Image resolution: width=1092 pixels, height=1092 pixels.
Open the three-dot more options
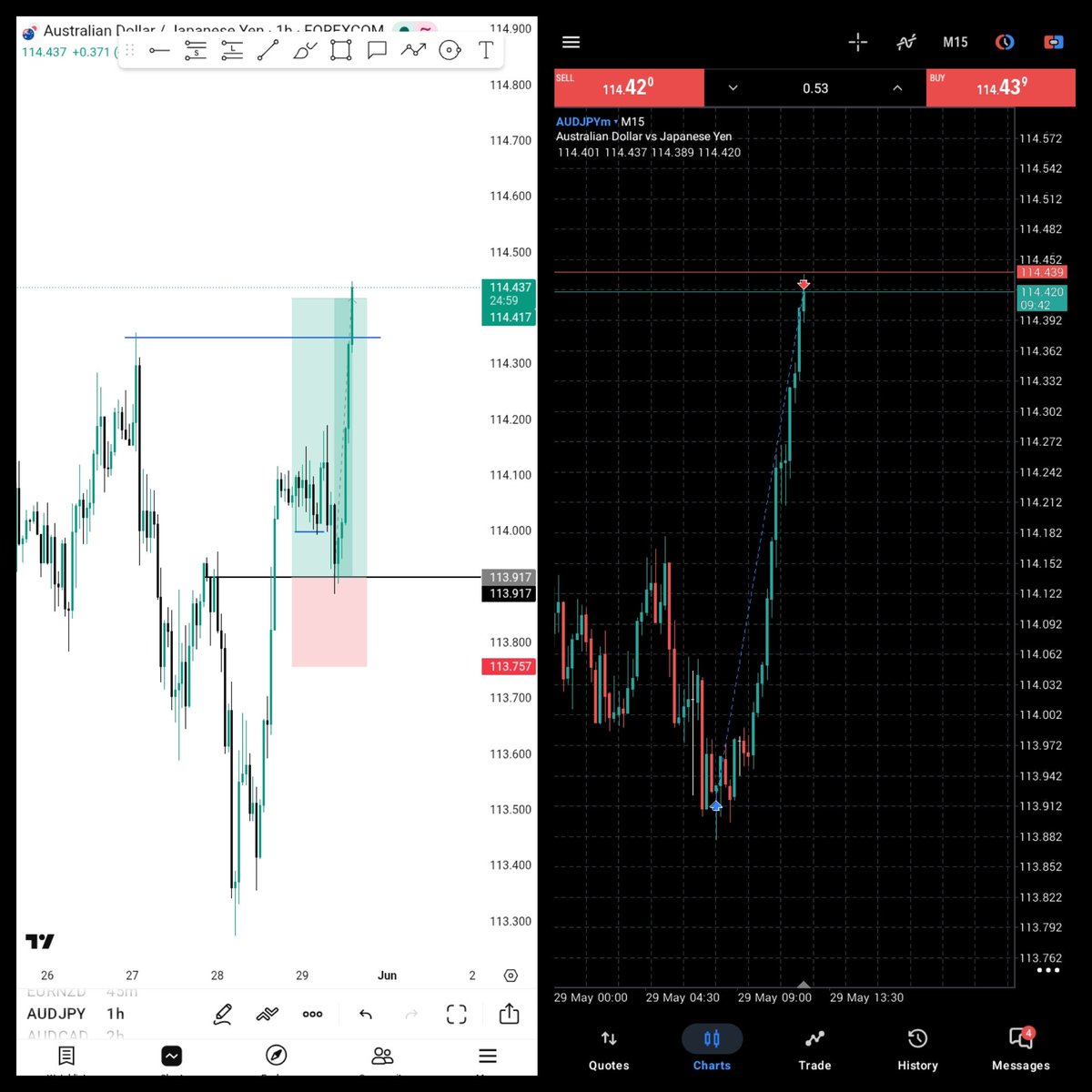tap(312, 1014)
